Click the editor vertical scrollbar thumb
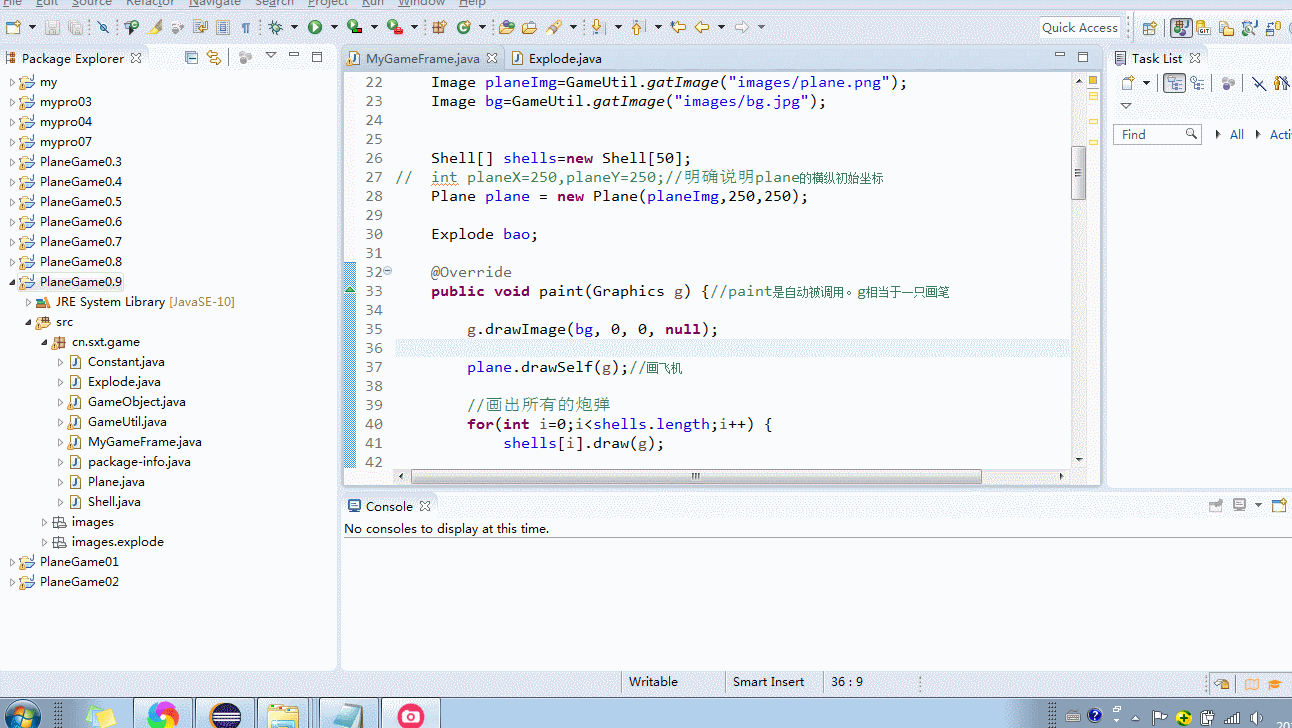This screenshot has height=728, width=1292. (x=1078, y=173)
